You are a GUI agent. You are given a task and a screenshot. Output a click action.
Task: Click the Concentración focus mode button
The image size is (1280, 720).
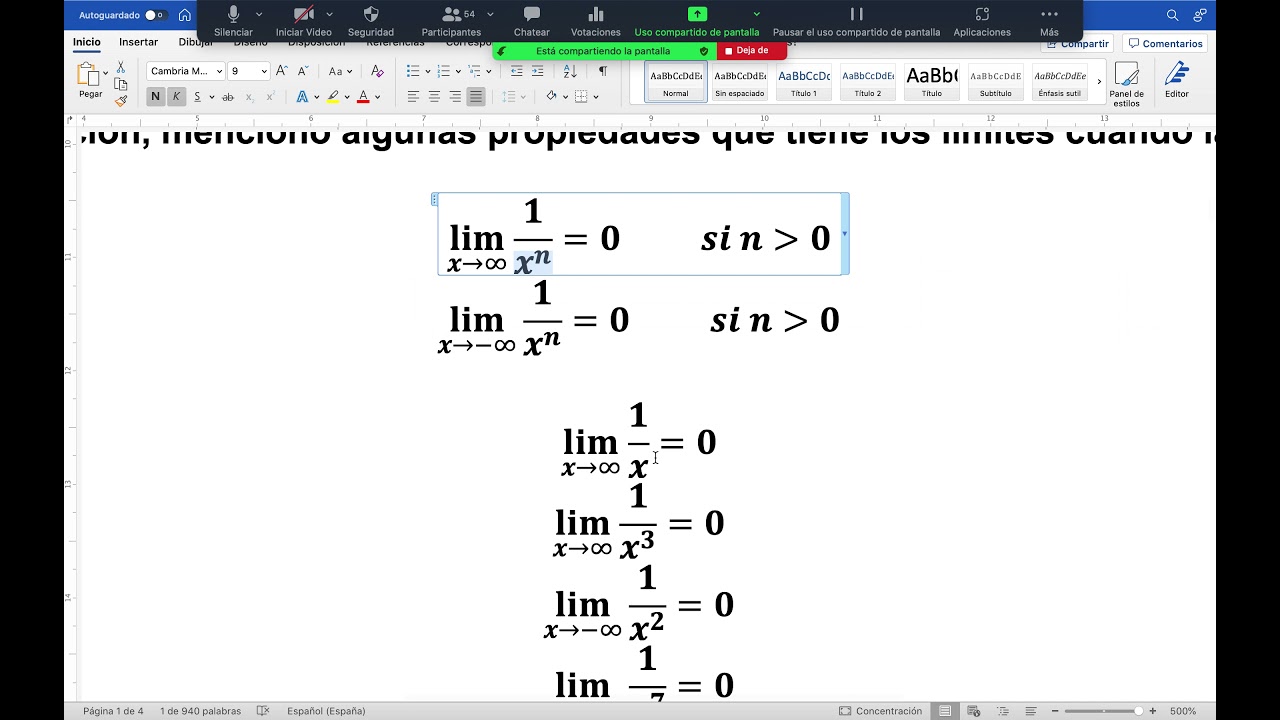881,711
